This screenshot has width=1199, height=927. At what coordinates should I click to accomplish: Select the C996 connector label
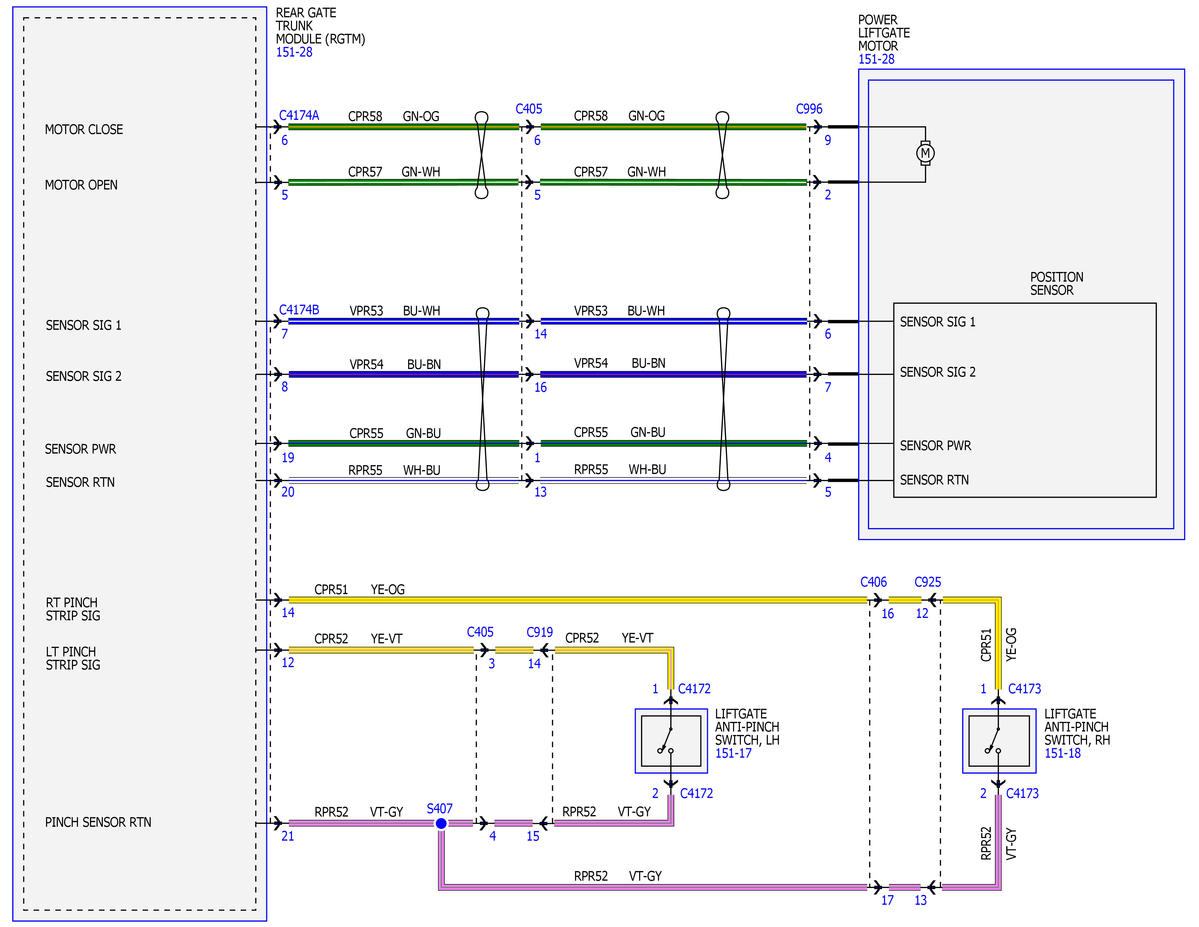coord(809,109)
